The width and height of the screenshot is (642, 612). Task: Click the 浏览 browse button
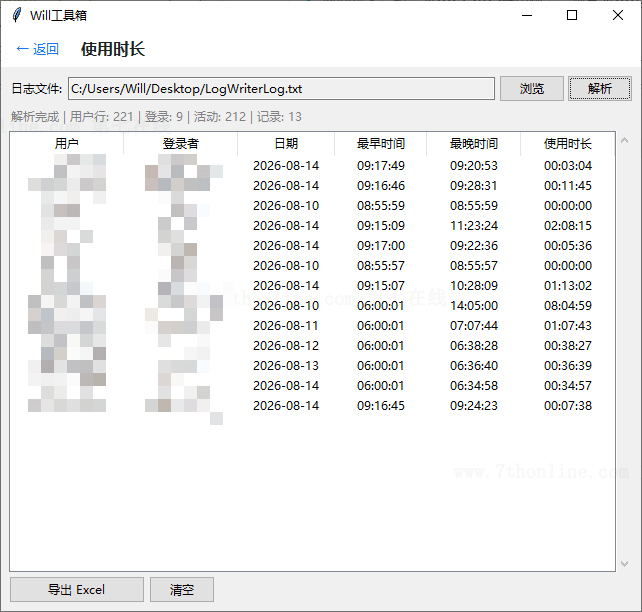pyautogui.click(x=532, y=88)
